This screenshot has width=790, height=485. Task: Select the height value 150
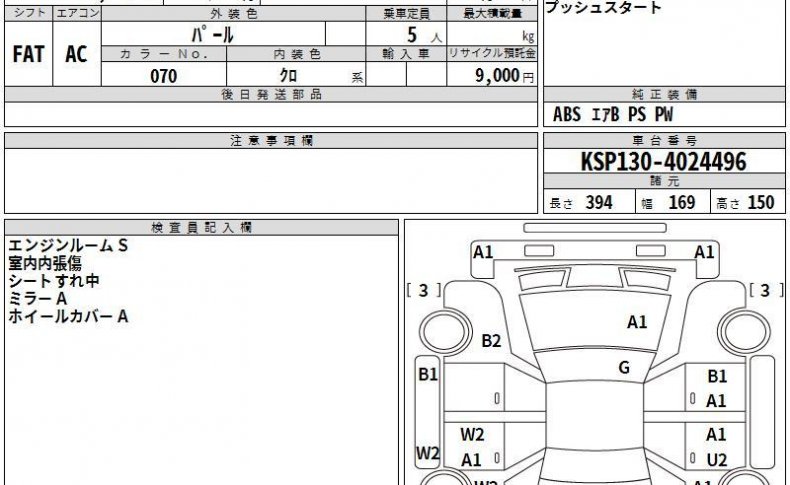click(x=761, y=202)
